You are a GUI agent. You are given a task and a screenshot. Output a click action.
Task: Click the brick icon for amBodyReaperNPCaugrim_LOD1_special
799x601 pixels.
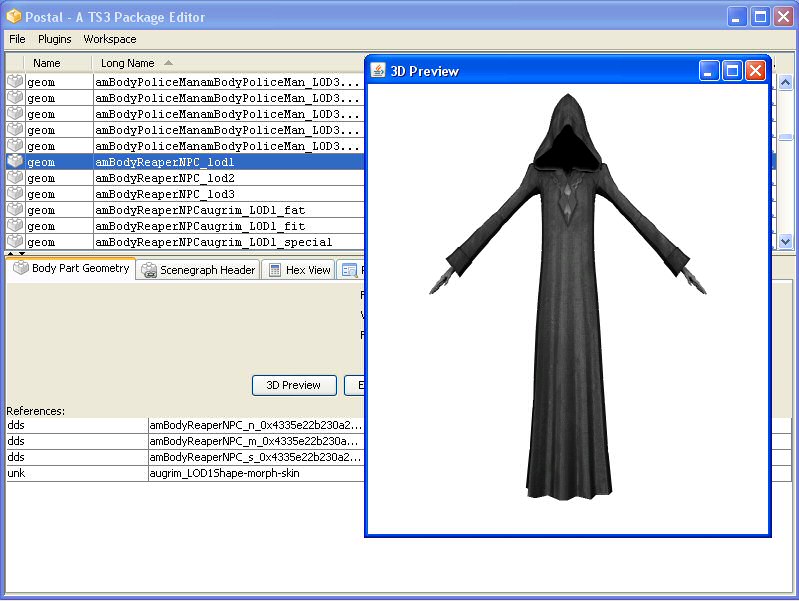(15, 241)
